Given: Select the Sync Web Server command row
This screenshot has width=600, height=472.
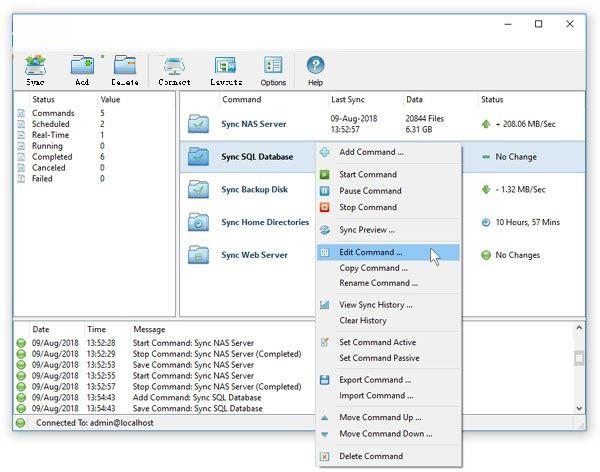Looking at the screenshot, I should 254,255.
